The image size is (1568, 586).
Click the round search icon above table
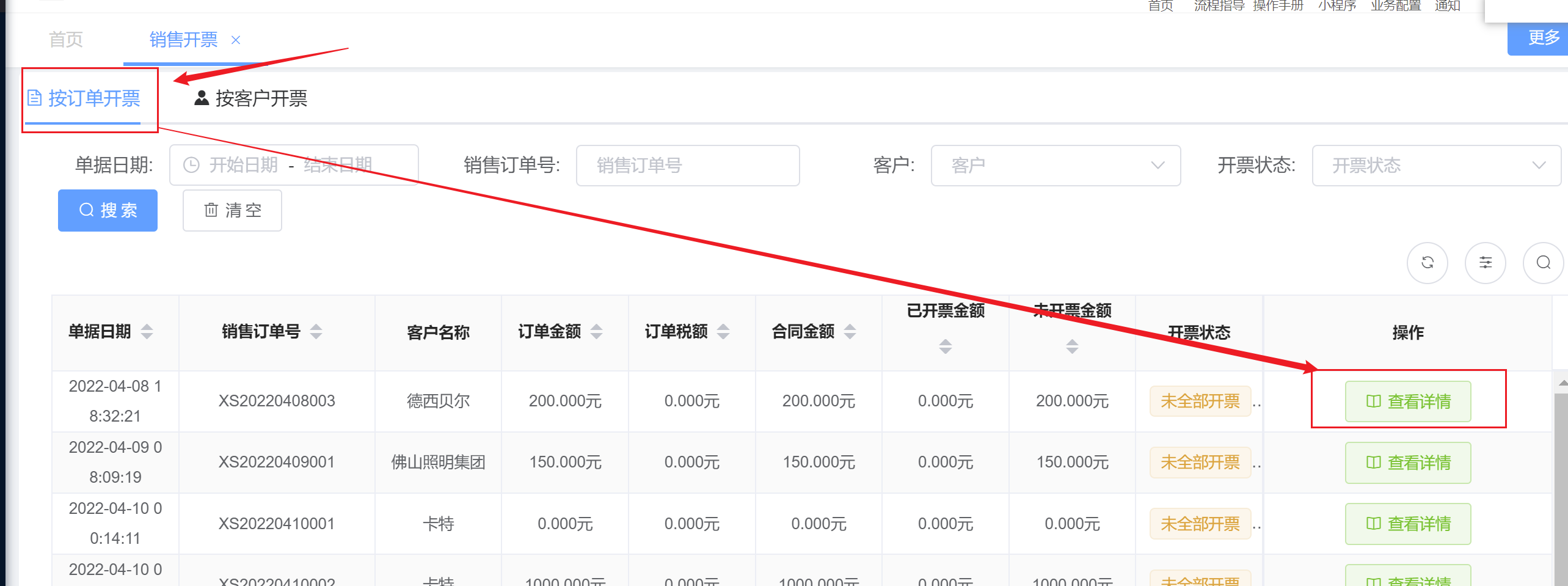(x=1543, y=263)
